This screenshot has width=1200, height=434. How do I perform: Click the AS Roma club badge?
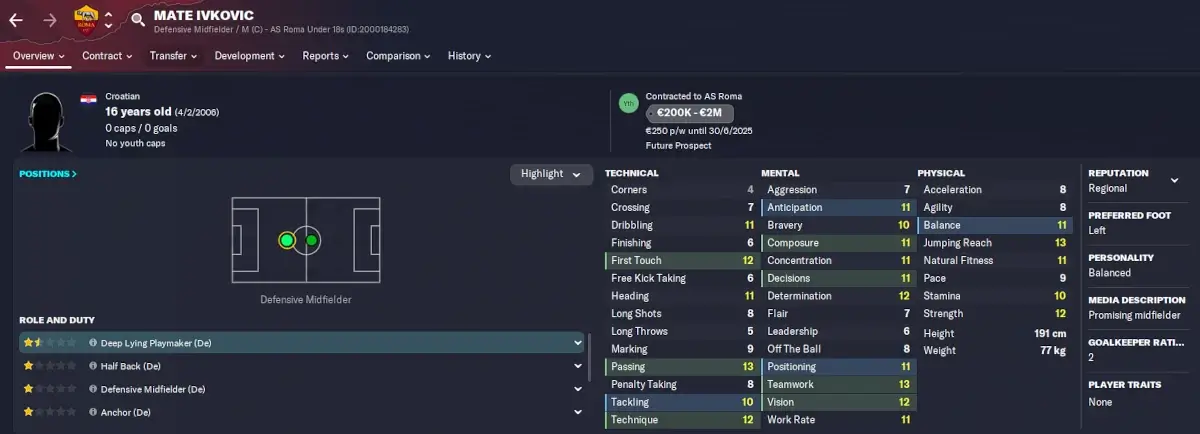tap(87, 19)
